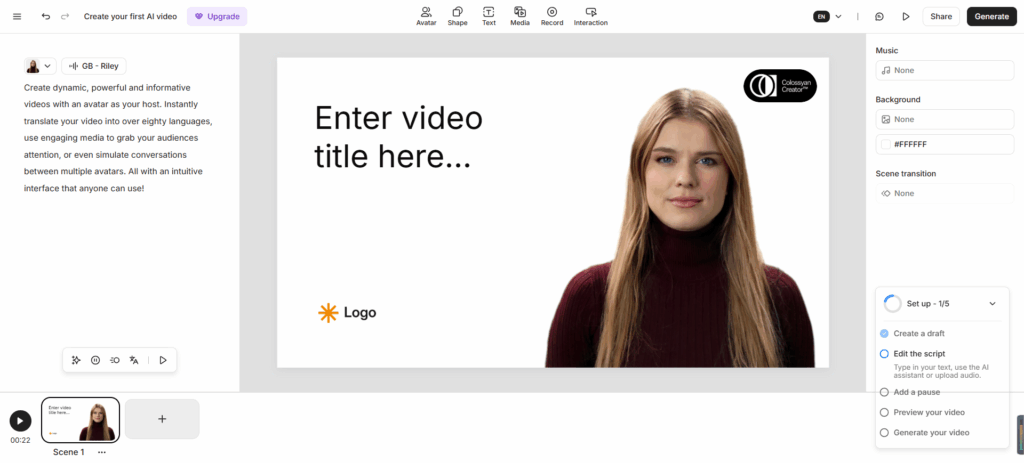Rename the project title 'Create your first AI video'
1024x463 pixels.
(x=130, y=16)
